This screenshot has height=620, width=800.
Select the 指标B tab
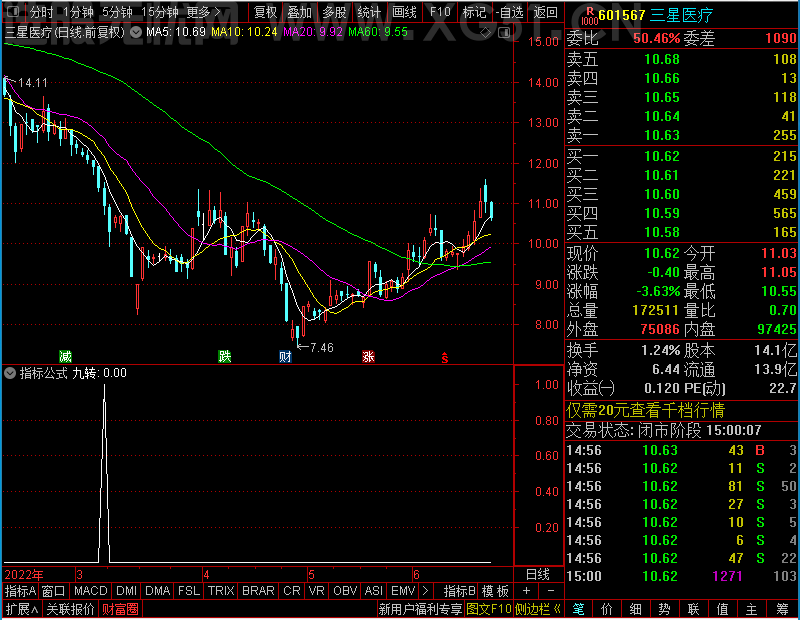(x=460, y=591)
